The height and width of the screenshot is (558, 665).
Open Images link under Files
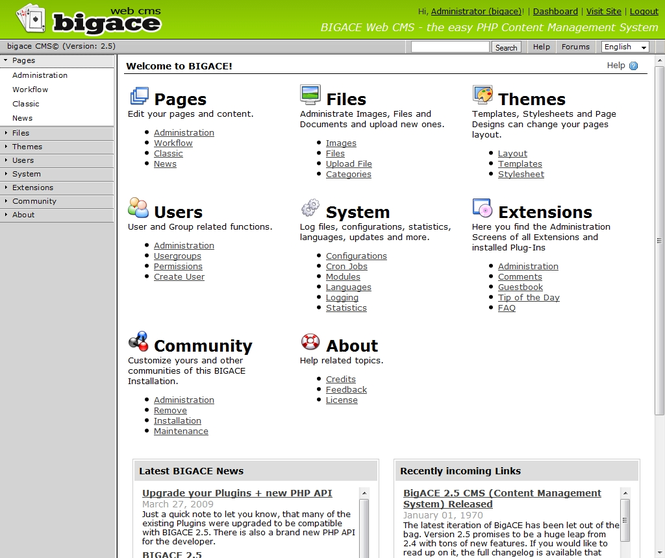pyautogui.click(x=341, y=143)
